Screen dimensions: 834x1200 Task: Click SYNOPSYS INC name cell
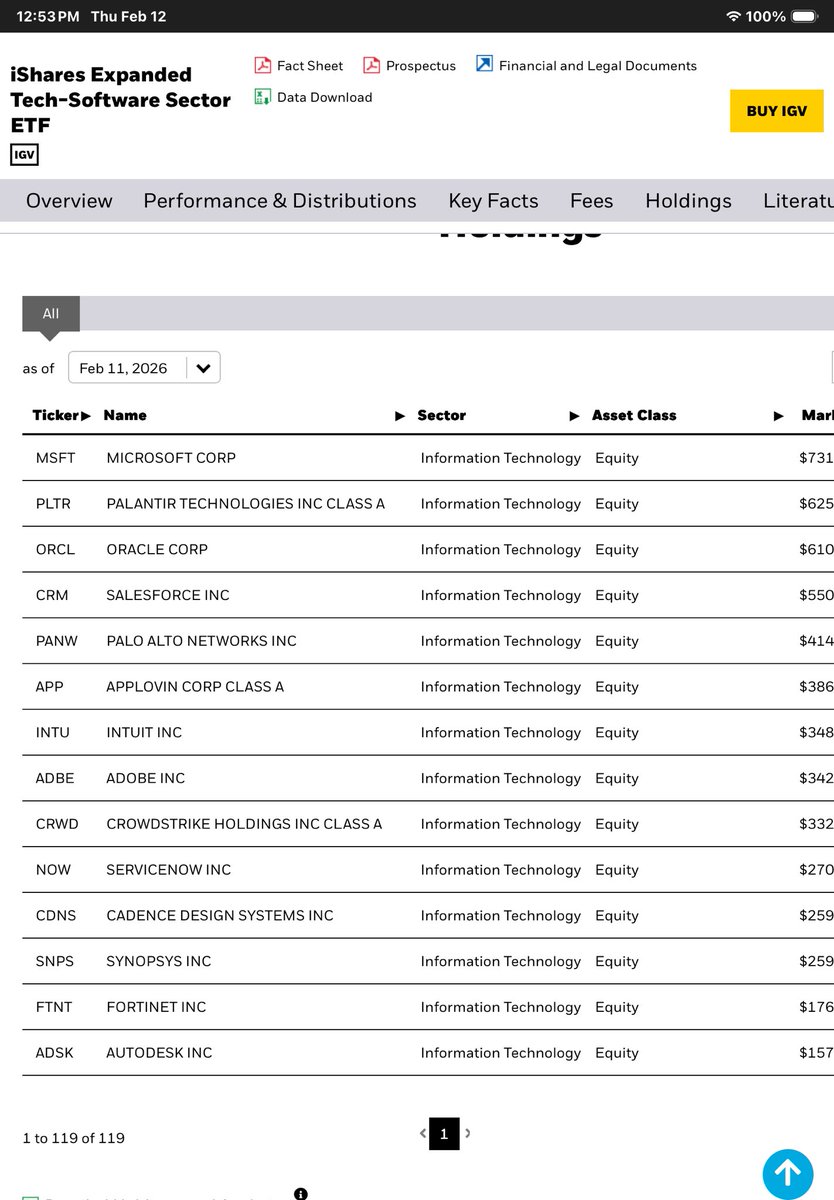[x=159, y=961]
